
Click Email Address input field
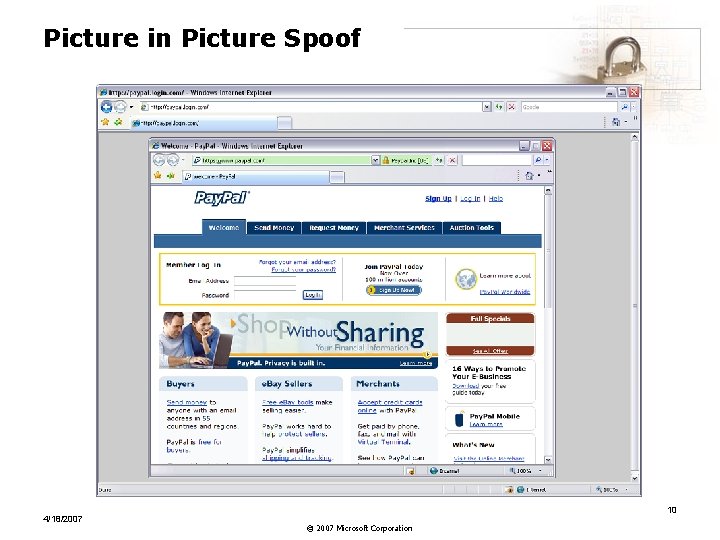click(265, 281)
